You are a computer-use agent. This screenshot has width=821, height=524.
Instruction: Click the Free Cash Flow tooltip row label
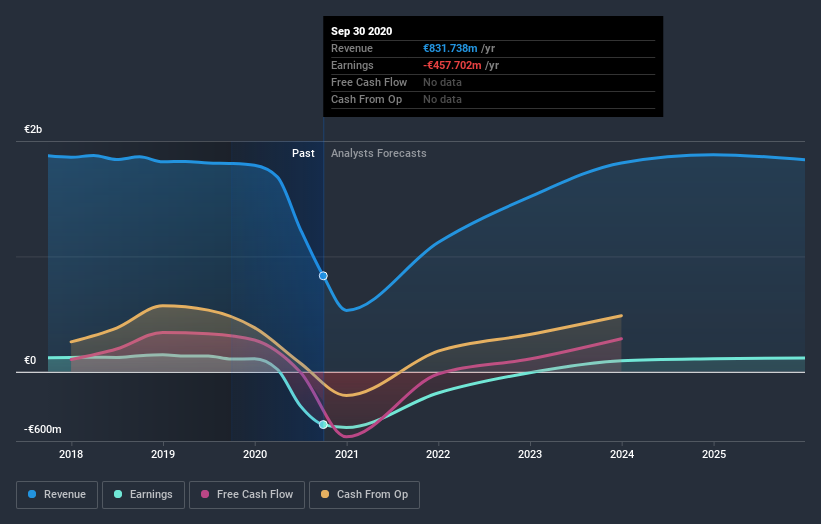click(x=369, y=82)
